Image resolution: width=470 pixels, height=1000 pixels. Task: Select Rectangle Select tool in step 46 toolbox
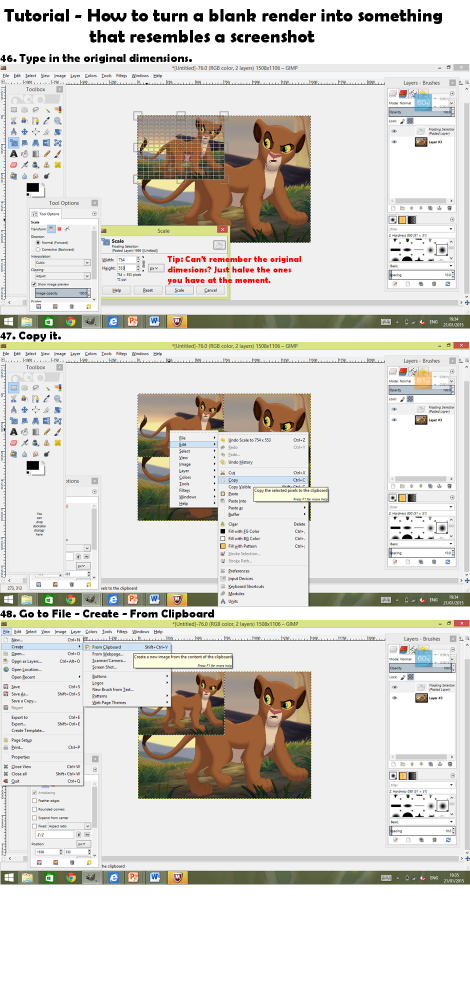coord(14,109)
